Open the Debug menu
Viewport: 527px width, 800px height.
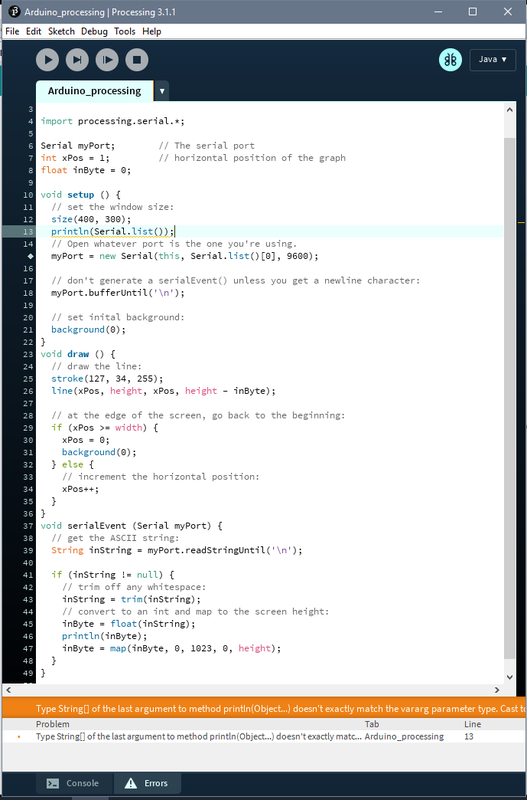(94, 31)
